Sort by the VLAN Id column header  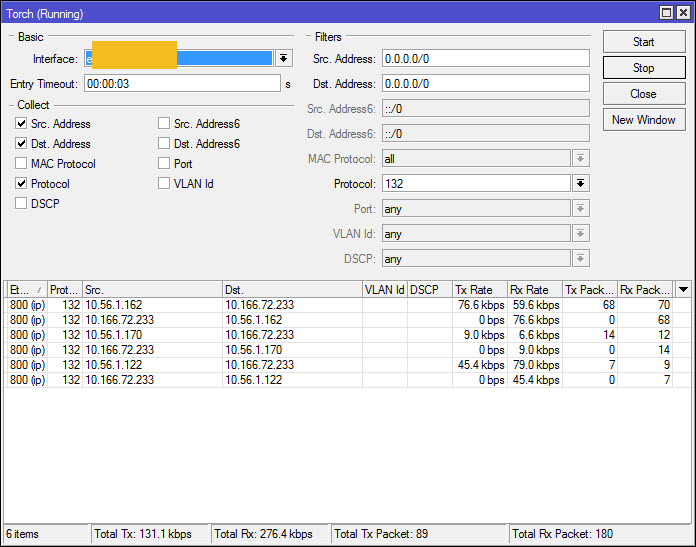tap(384, 290)
